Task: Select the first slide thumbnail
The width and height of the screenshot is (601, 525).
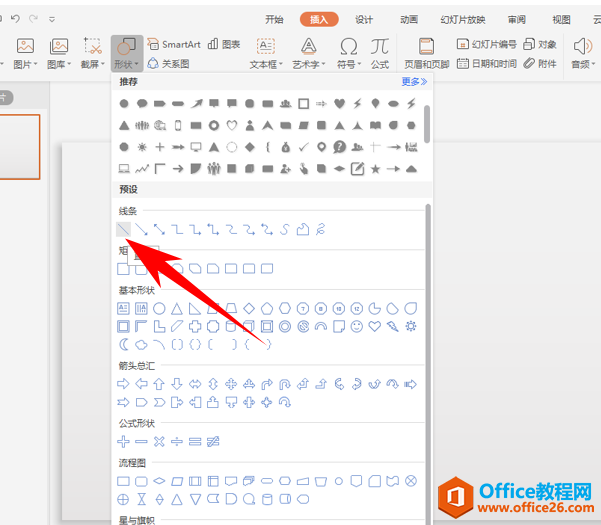Action: (x=20, y=147)
